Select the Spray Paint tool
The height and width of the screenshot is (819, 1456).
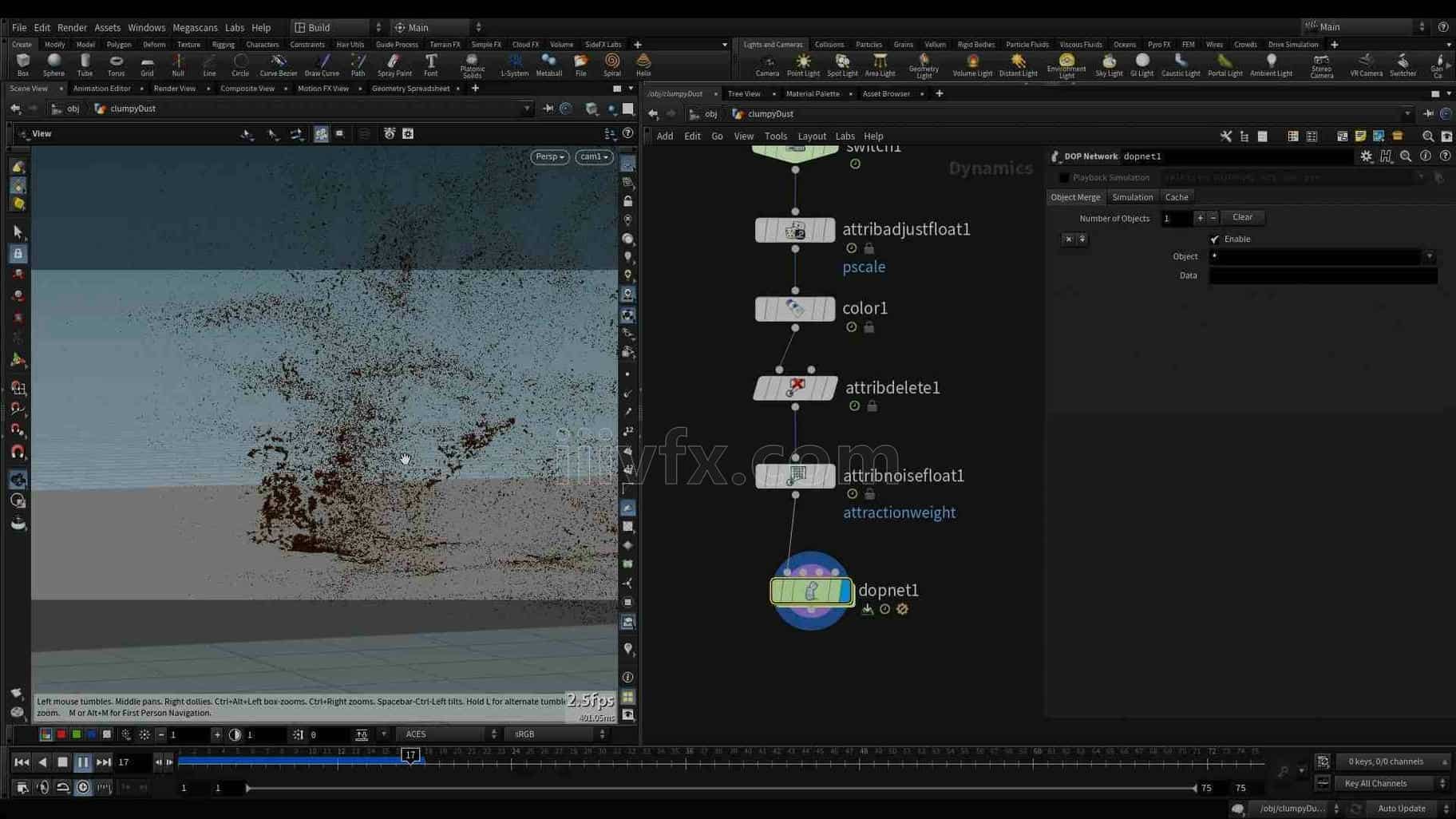(394, 65)
